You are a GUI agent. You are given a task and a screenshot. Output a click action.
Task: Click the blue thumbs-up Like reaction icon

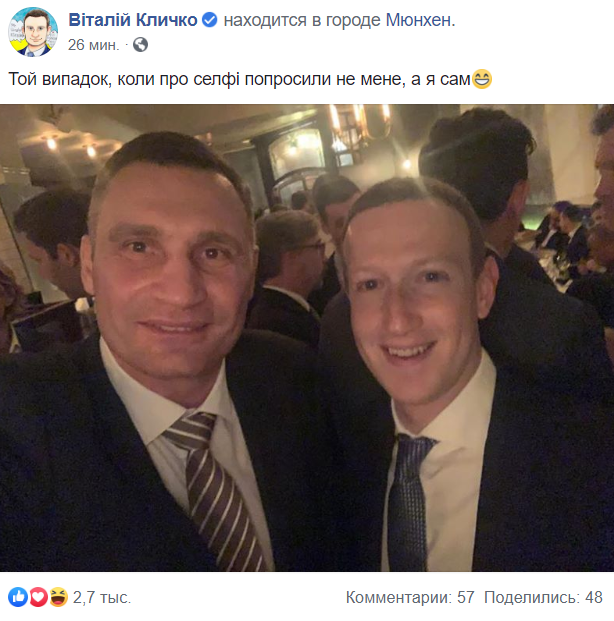coord(18,597)
